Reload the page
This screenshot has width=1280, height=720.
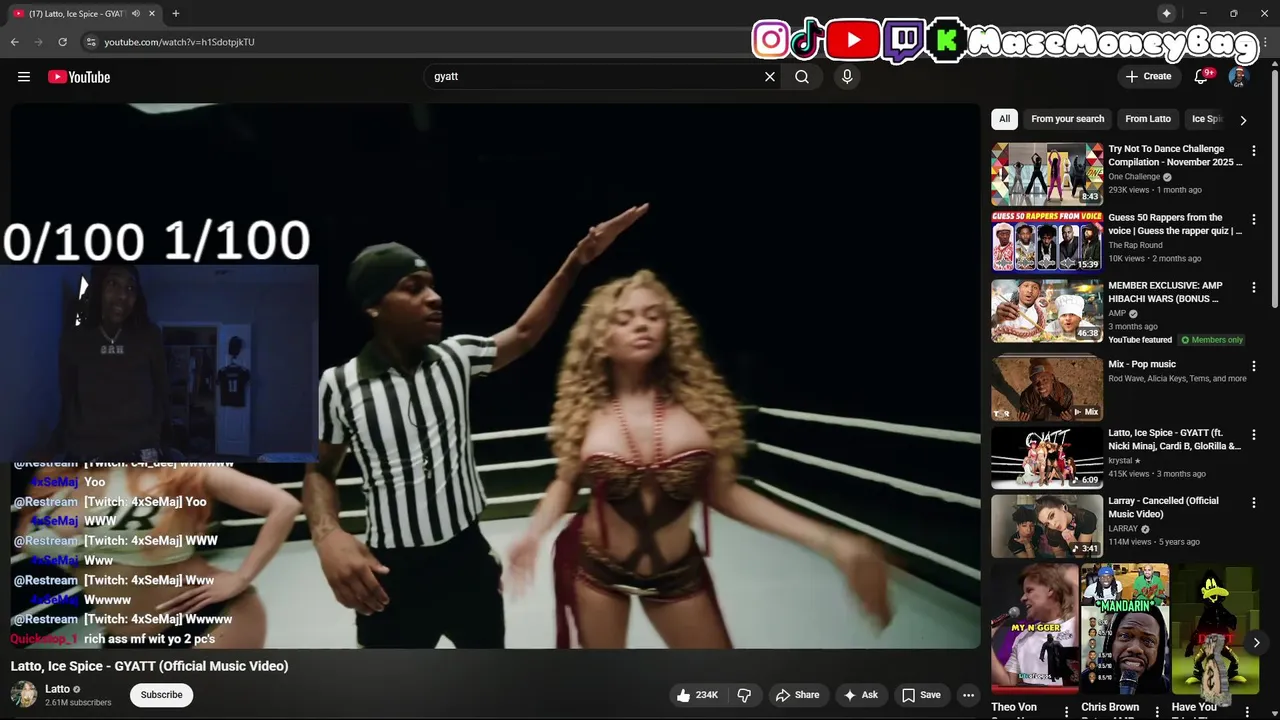tap(62, 42)
